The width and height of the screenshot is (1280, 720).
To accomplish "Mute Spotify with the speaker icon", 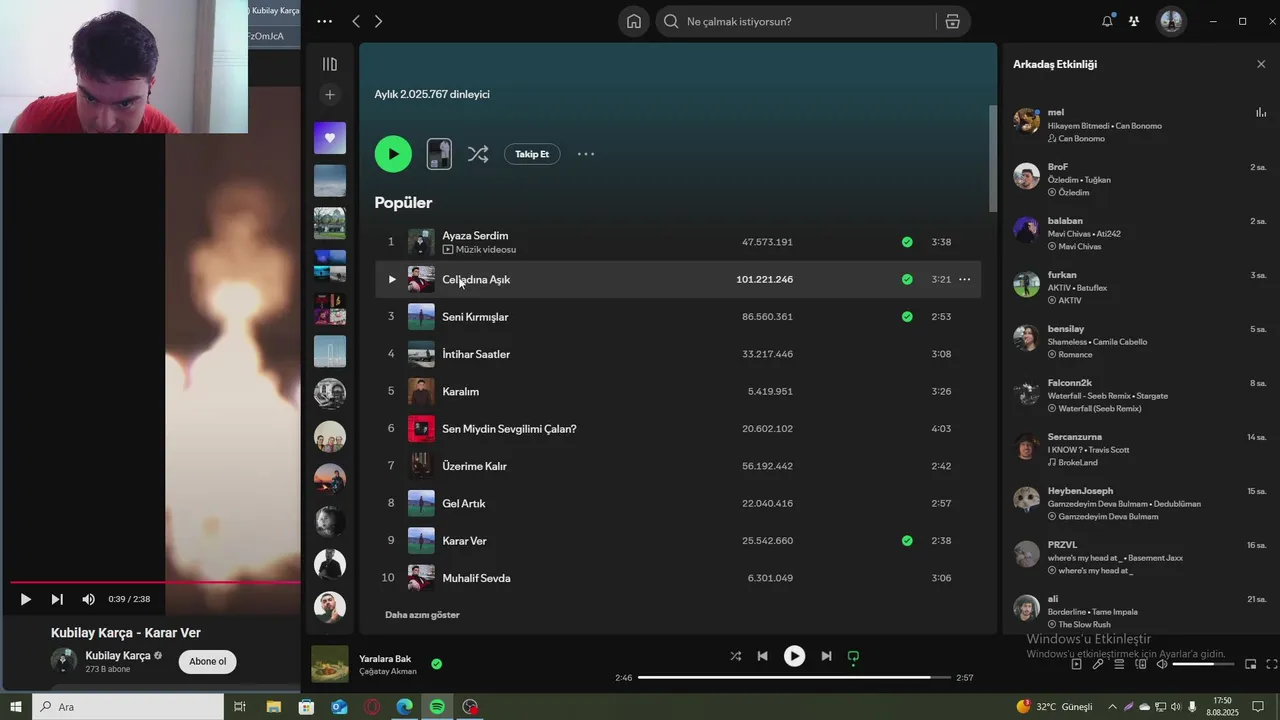I will click(1161, 664).
